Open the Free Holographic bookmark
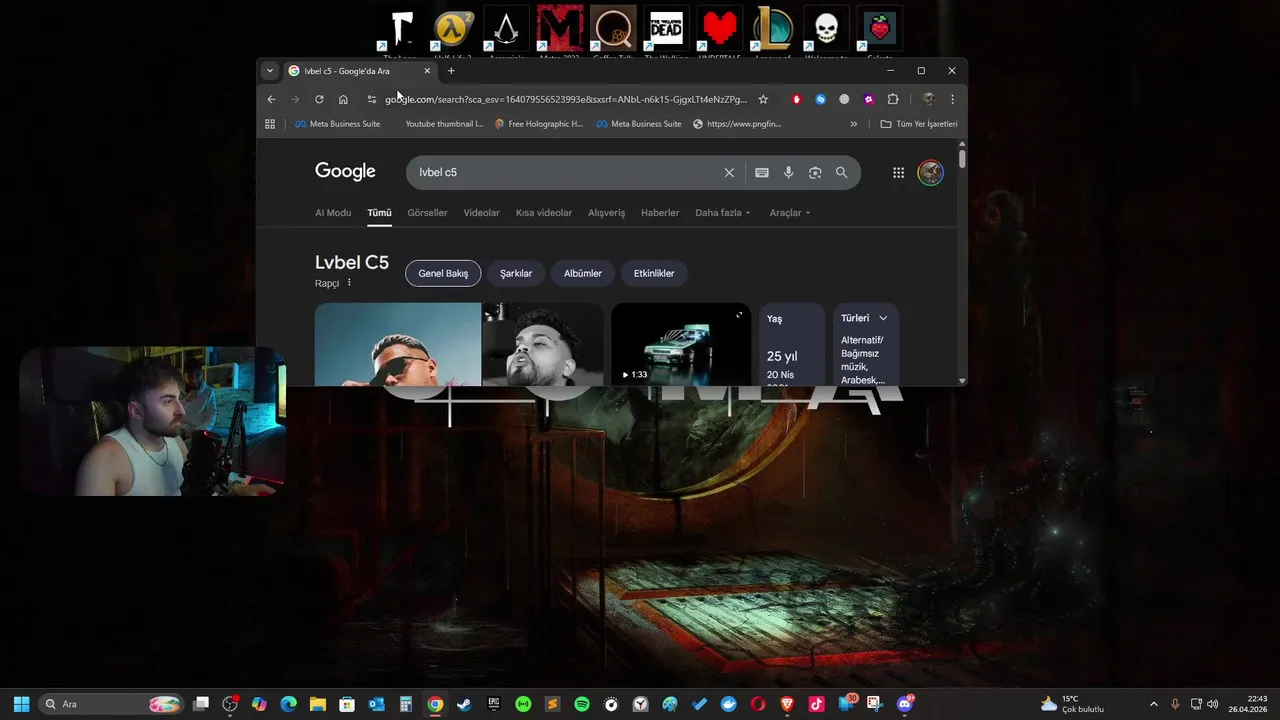The width and height of the screenshot is (1280, 720). pos(539,124)
